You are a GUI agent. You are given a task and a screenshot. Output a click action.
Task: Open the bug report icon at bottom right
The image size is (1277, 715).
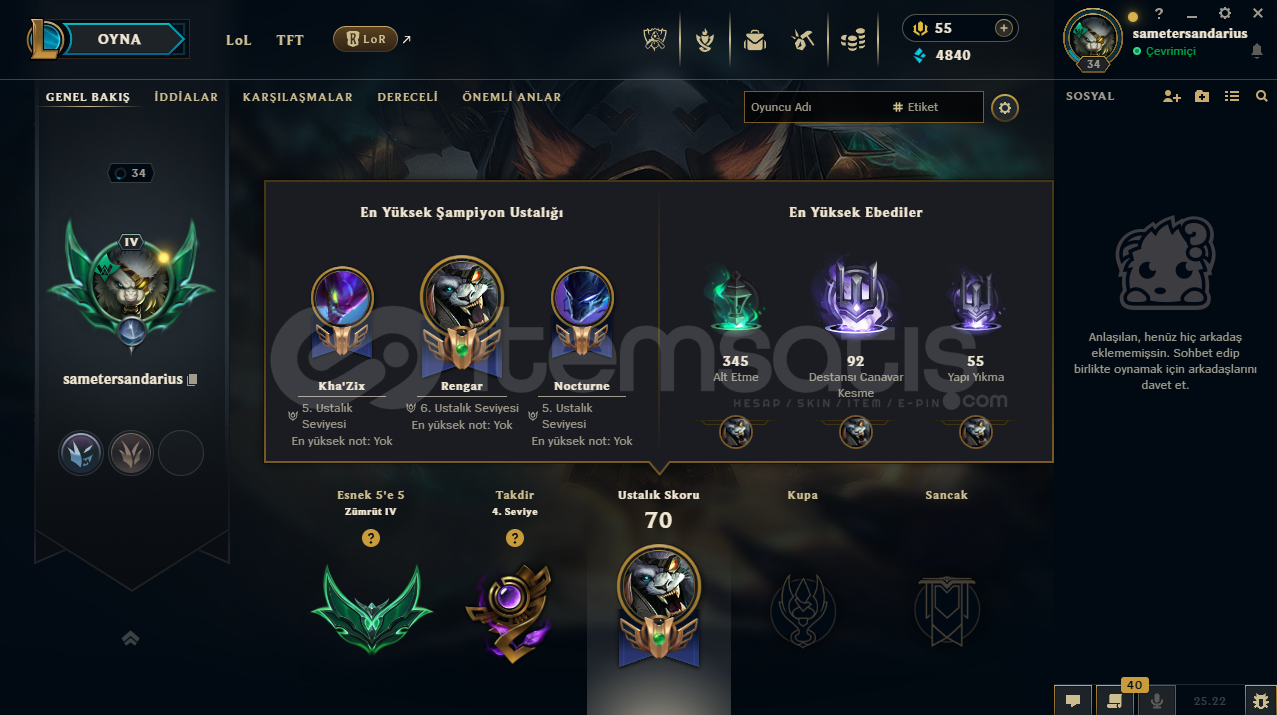(1260, 701)
